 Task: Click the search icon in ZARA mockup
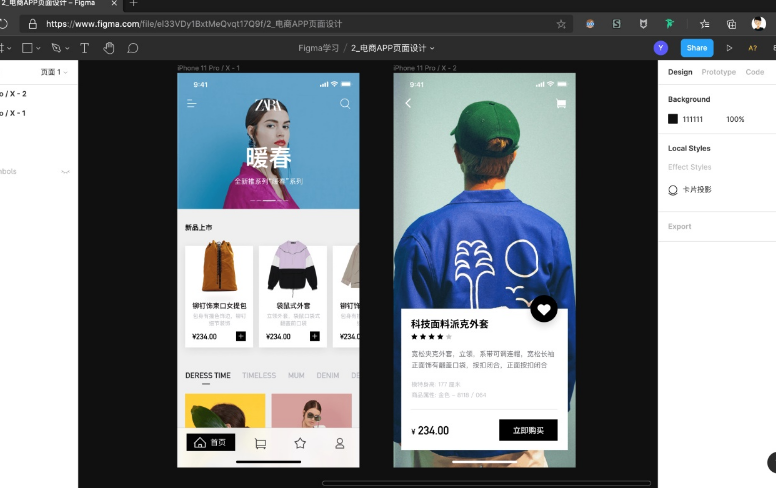pos(345,103)
